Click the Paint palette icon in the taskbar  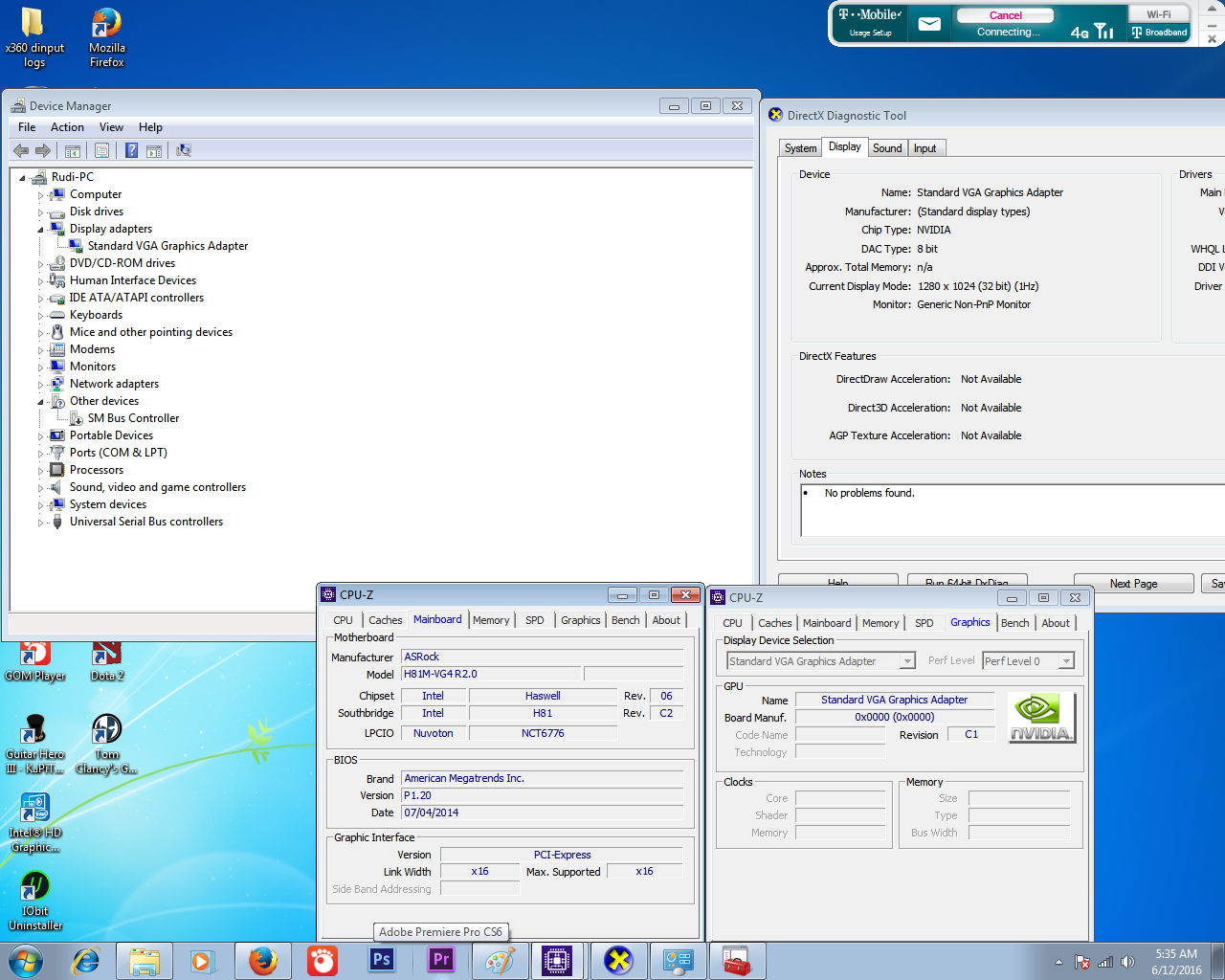(x=500, y=960)
